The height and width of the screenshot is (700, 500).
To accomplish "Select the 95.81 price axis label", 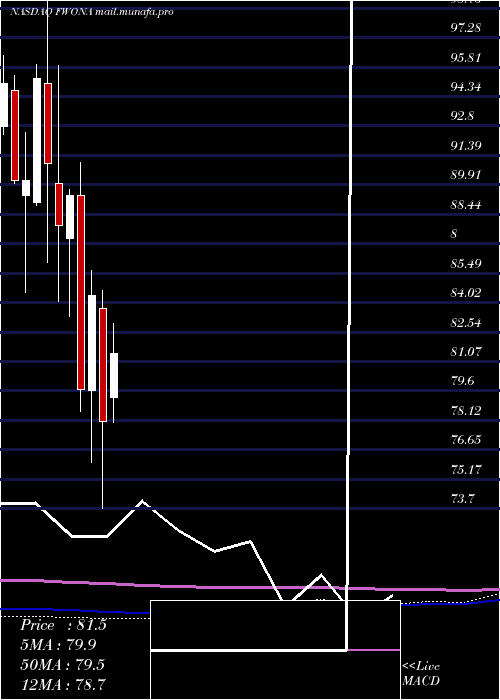I will (x=466, y=58).
